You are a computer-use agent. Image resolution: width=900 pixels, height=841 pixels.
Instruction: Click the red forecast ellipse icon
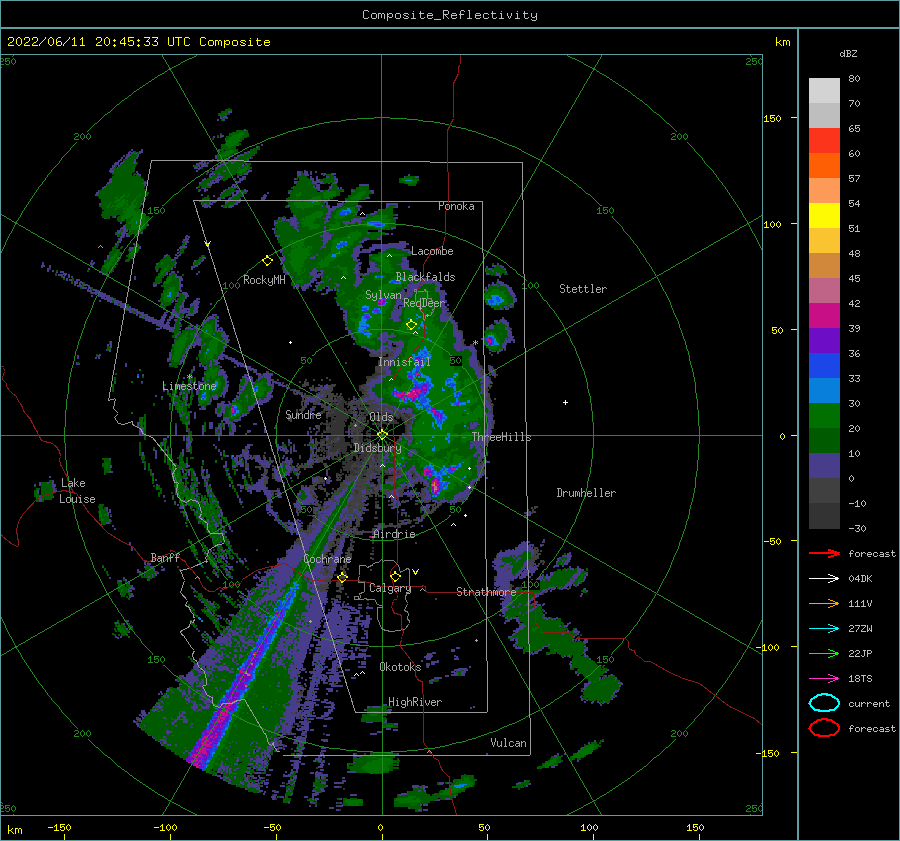coord(824,728)
